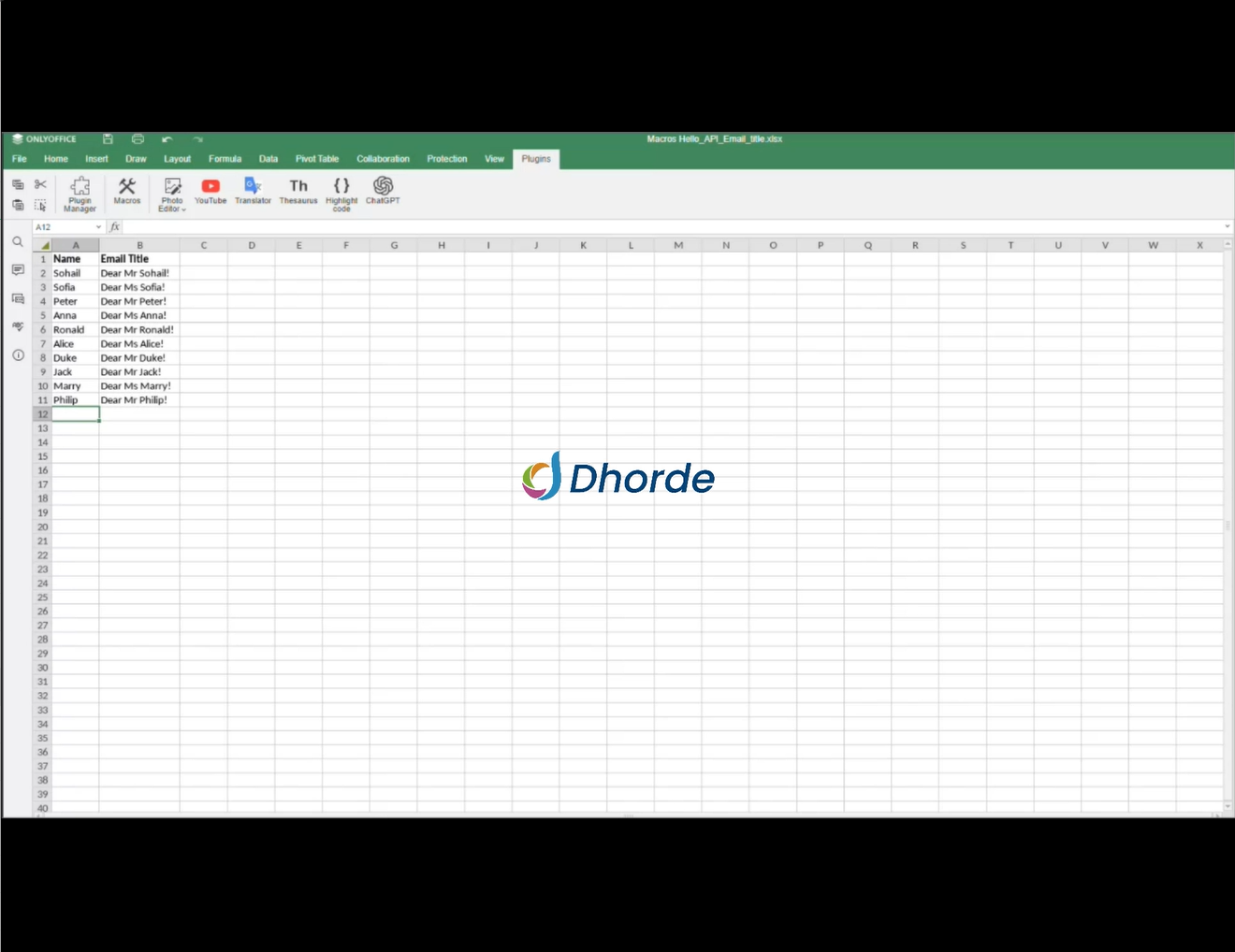Expand the formula bar with right arrow
This screenshot has height=952, width=1235.
1227,227
